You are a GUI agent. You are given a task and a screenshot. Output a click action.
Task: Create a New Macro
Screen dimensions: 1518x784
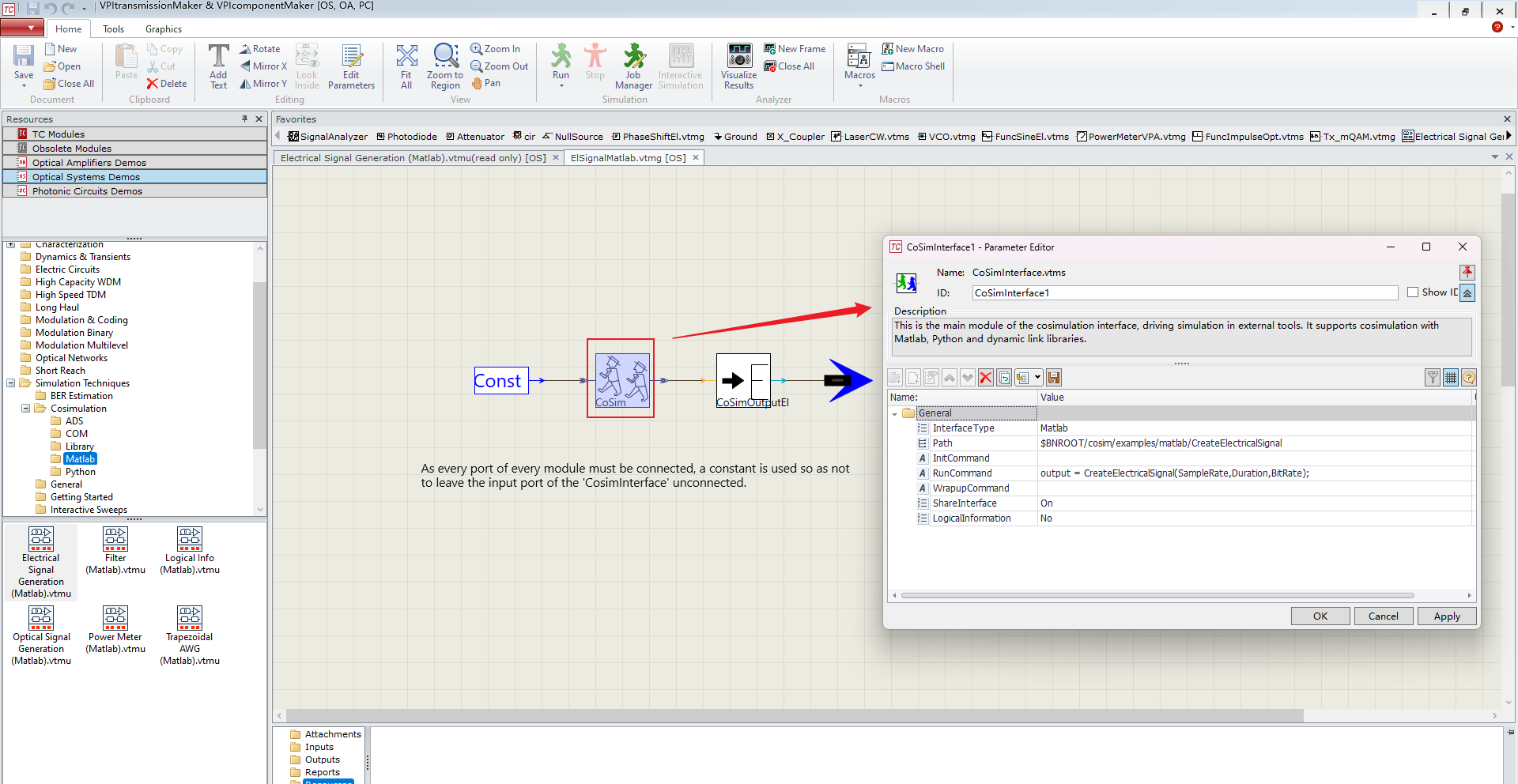point(913,49)
